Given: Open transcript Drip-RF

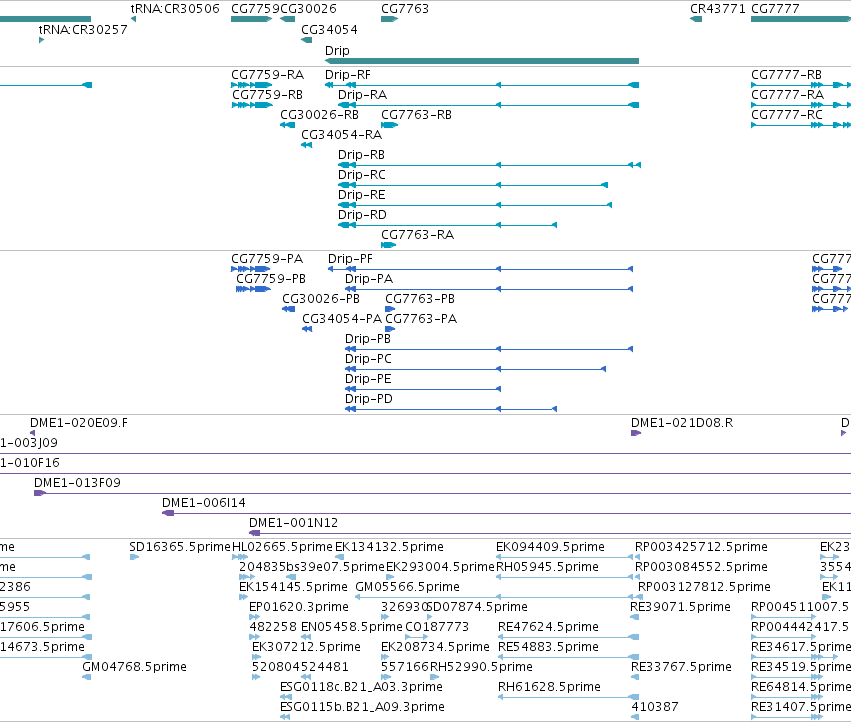Looking at the screenshot, I should pos(348,74).
